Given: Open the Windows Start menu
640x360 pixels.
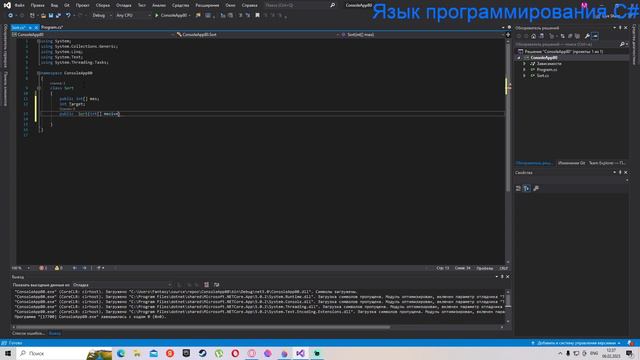Looking at the screenshot, I should 7,353.
